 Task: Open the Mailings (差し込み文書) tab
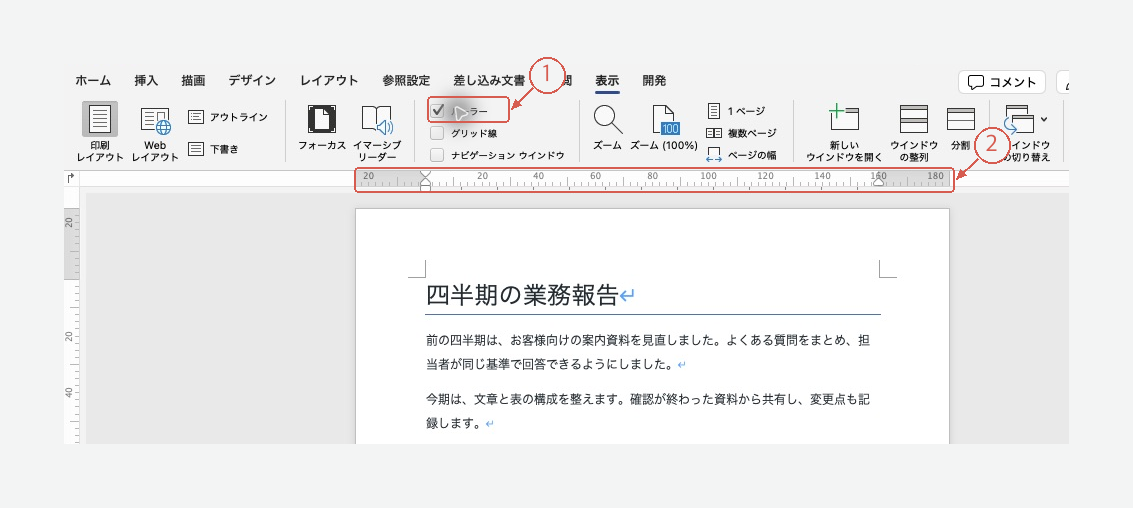[x=489, y=81]
